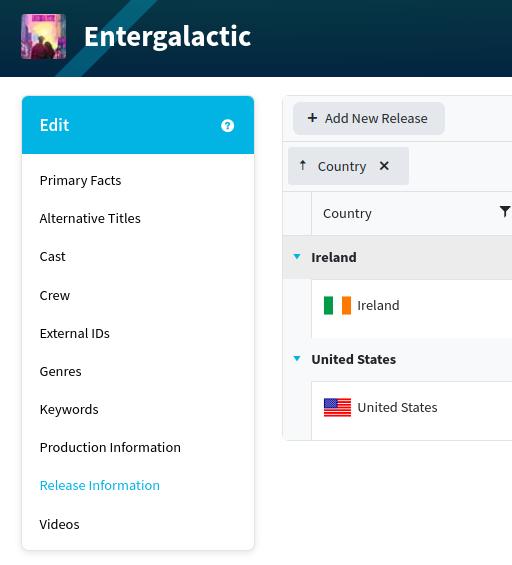This screenshot has height=565, width=512.
Task: Click United States group header text
Action: (354, 359)
